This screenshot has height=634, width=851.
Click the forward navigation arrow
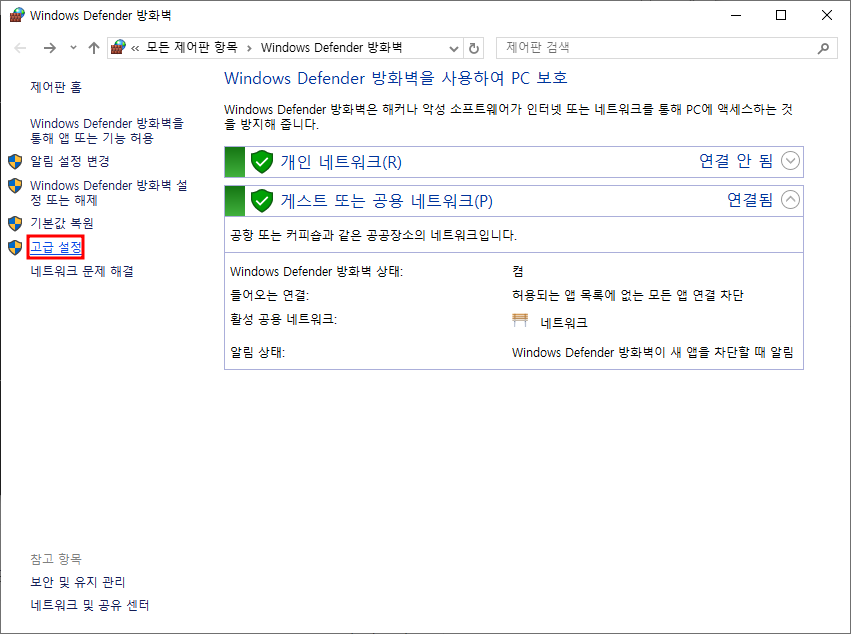49,48
